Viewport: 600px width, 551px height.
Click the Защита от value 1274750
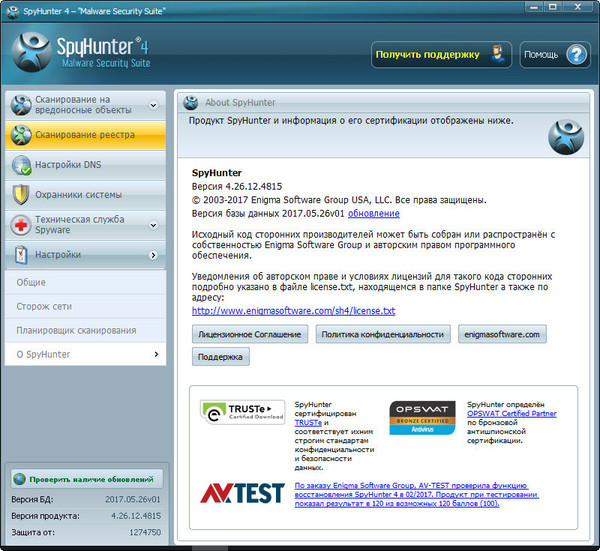pyautogui.click(x=145, y=532)
